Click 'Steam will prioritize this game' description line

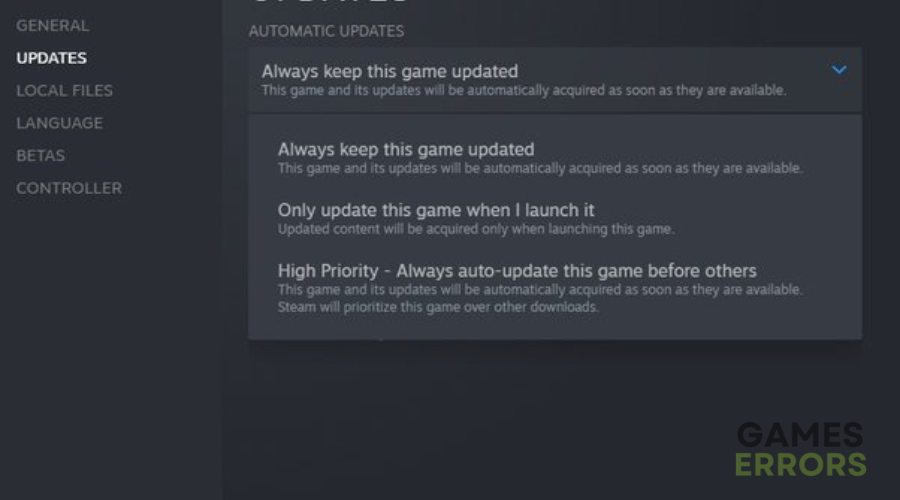pos(438,307)
